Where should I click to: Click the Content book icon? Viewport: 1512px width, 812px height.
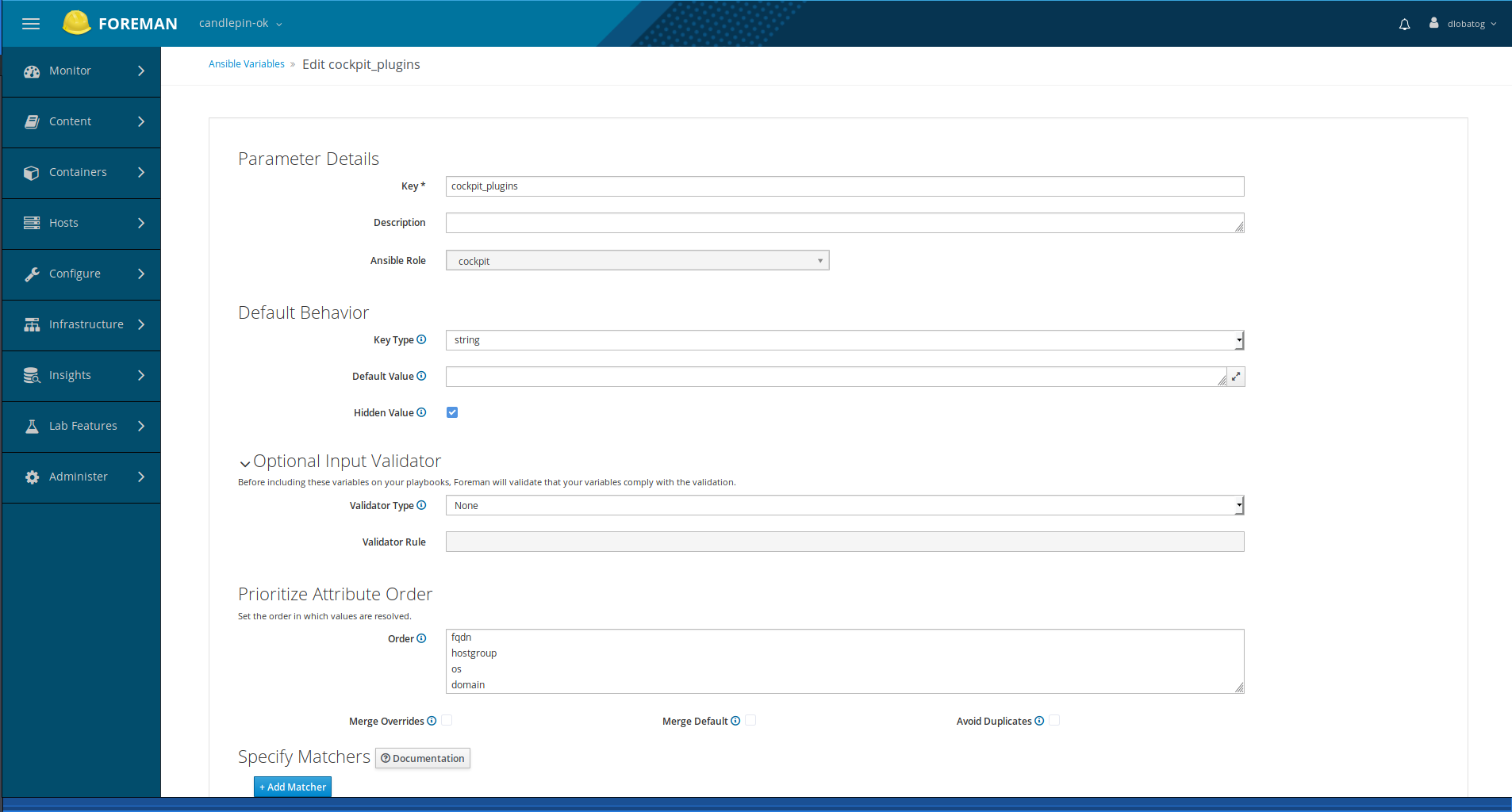32,122
